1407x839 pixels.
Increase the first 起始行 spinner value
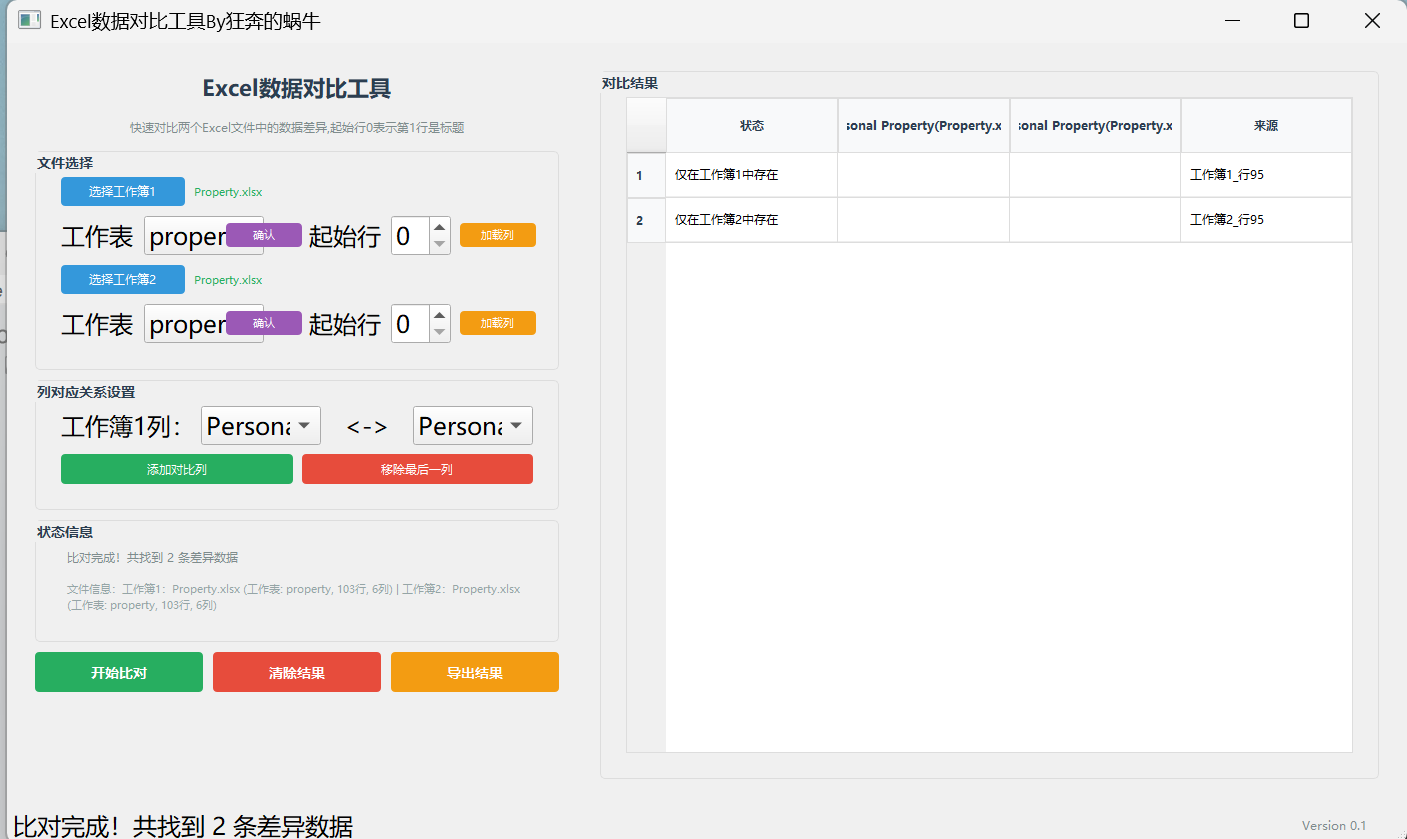pyautogui.click(x=439, y=228)
